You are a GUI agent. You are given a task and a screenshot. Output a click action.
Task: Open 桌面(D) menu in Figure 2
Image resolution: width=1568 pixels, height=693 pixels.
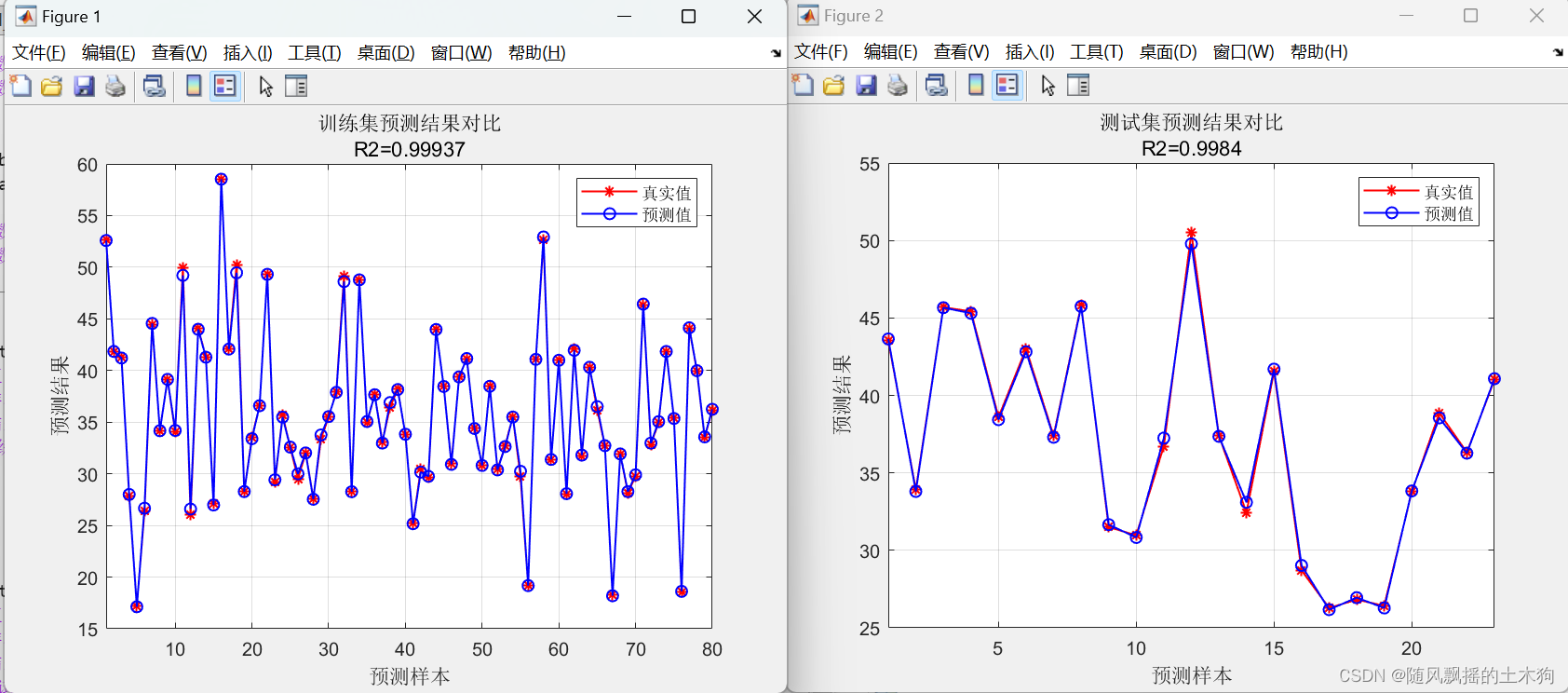point(1169,52)
